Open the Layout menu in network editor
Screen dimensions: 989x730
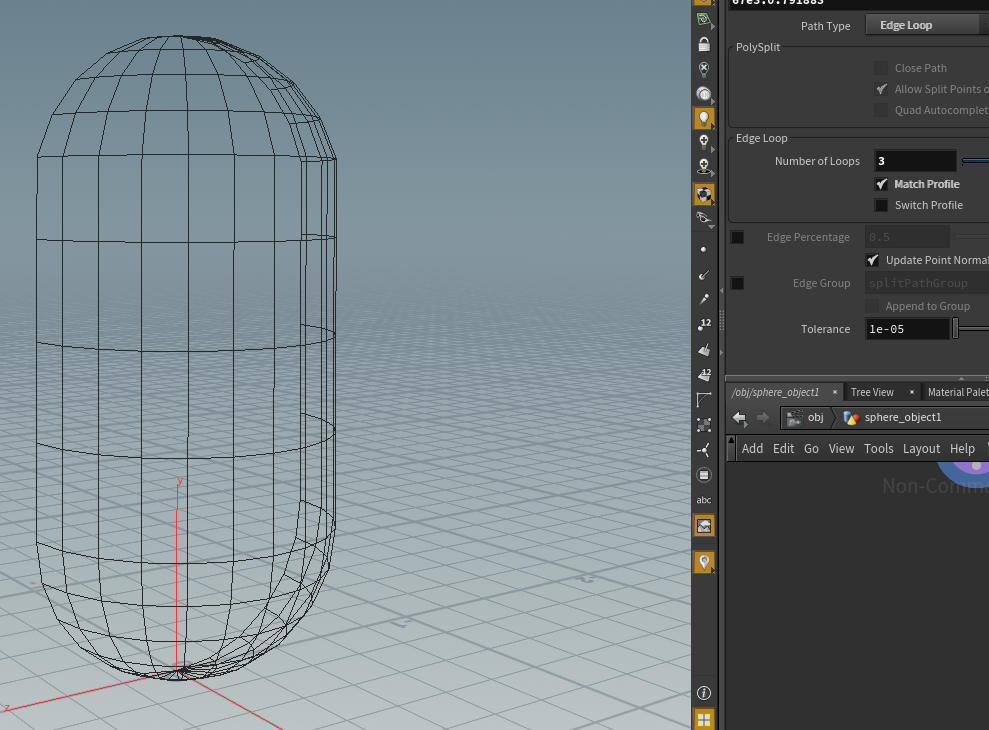coord(921,449)
